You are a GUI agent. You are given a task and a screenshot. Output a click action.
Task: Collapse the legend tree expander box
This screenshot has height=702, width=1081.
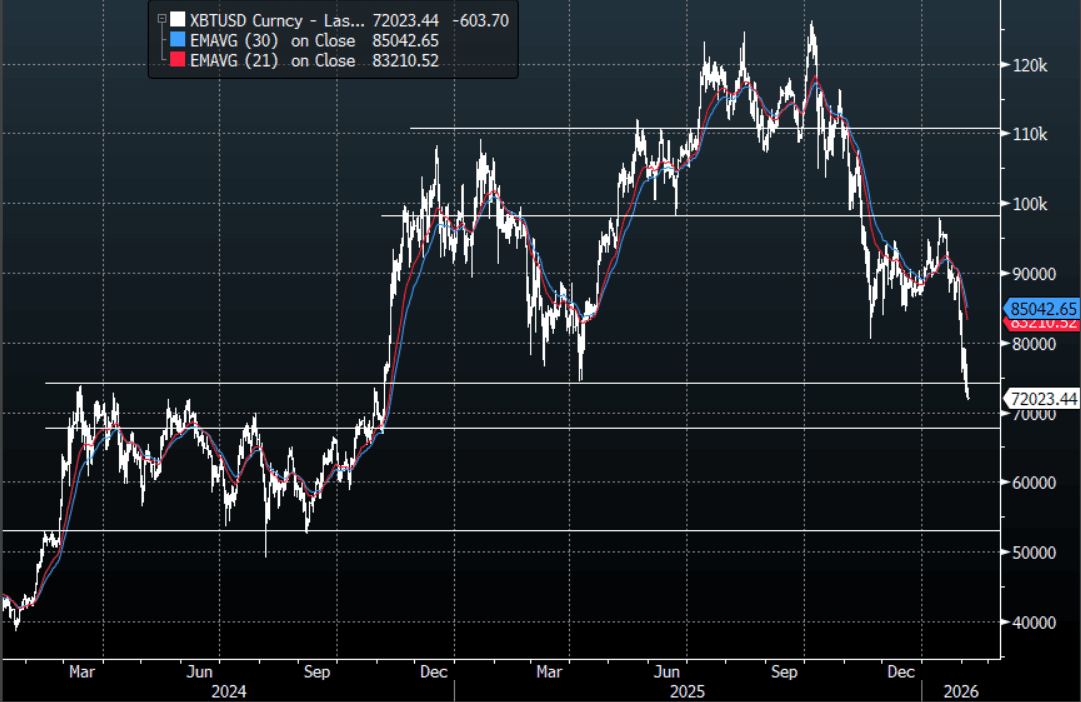pos(161,19)
